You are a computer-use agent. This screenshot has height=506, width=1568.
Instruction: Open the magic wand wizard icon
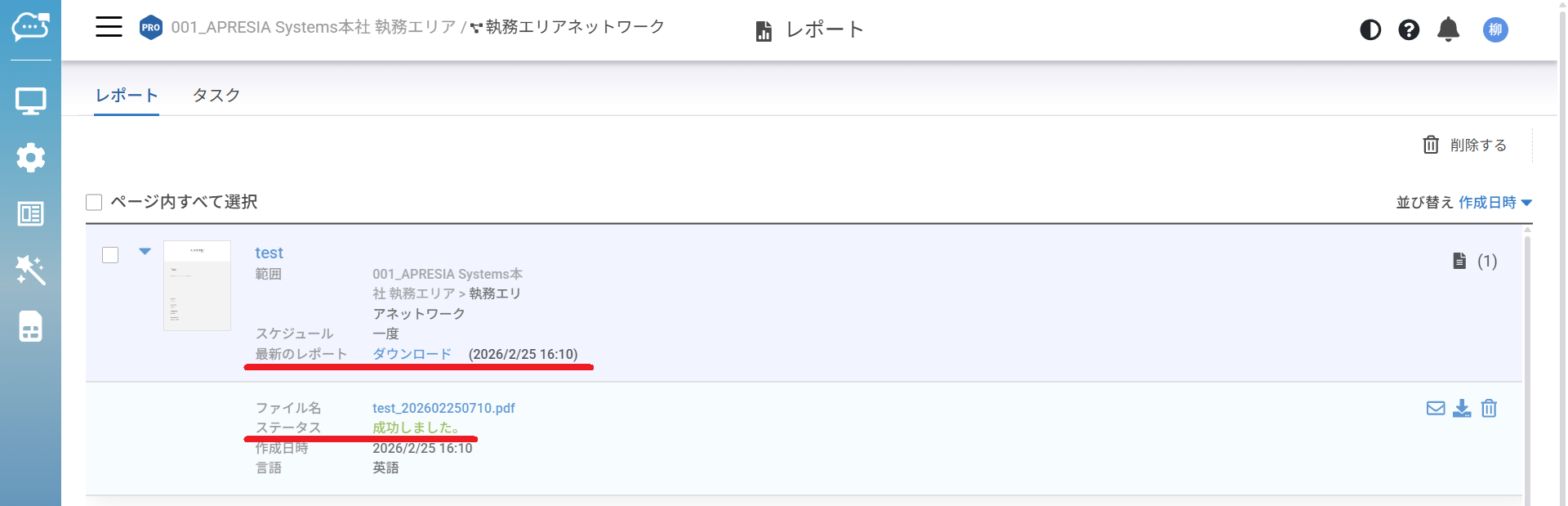click(x=31, y=270)
